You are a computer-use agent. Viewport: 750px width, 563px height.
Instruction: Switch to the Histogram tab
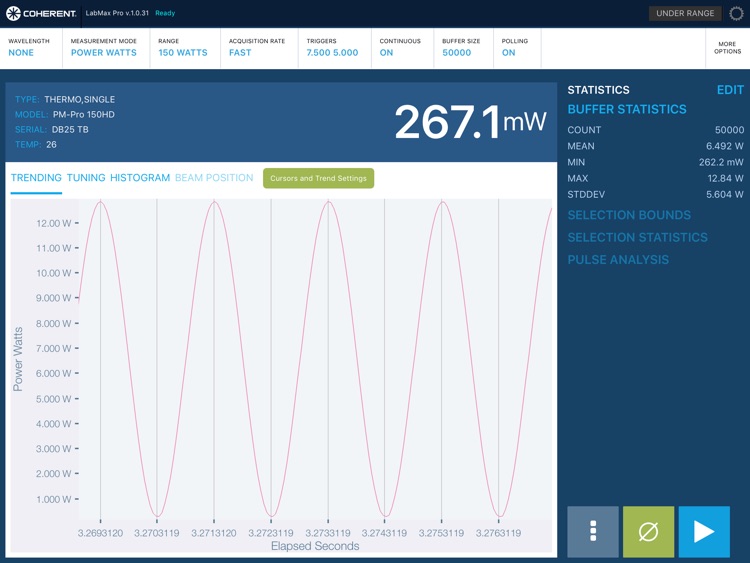(140, 178)
